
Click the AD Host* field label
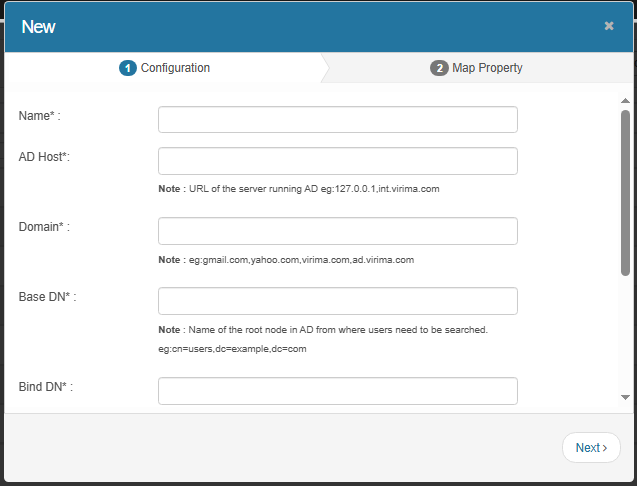(x=44, y=157)
